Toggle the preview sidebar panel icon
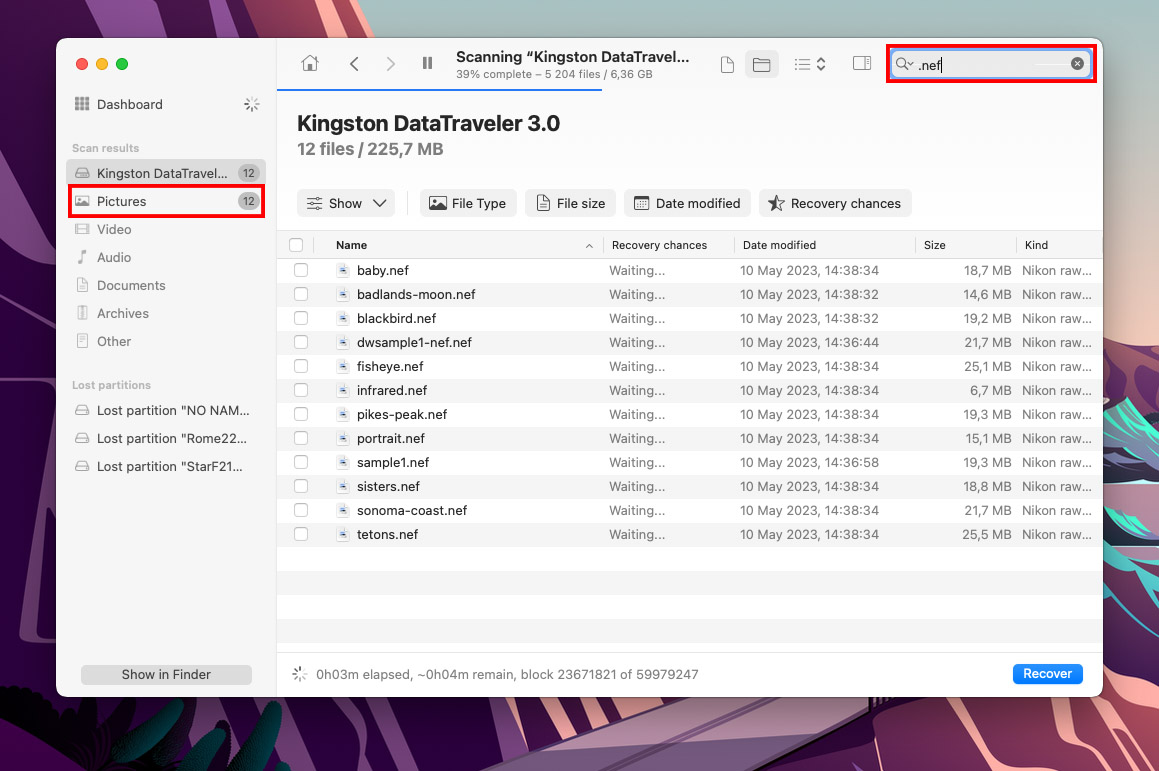This screenshot has width=1159, height=771. point(861,62)
